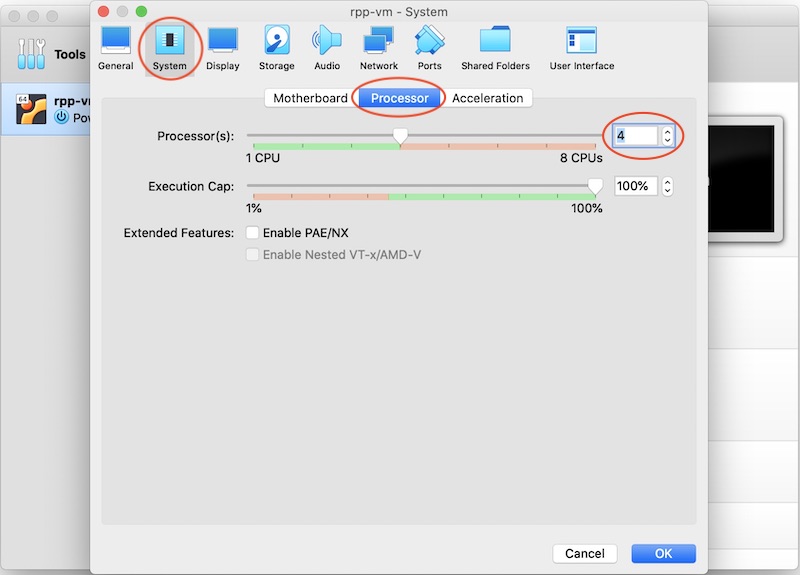Click the 'Enable PAE/NX' label text
This screenshot has width=800, height=575.
click(x=306, y=233)
